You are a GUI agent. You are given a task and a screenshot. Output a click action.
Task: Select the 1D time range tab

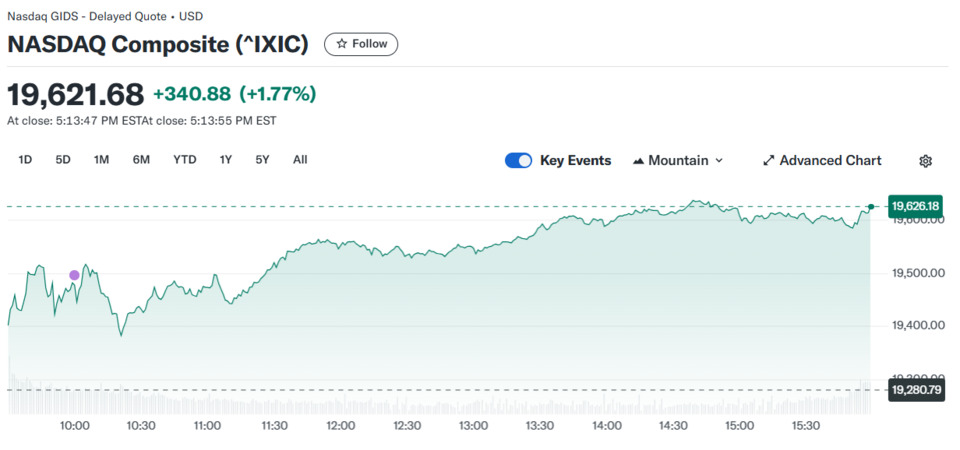pos(25,160)
